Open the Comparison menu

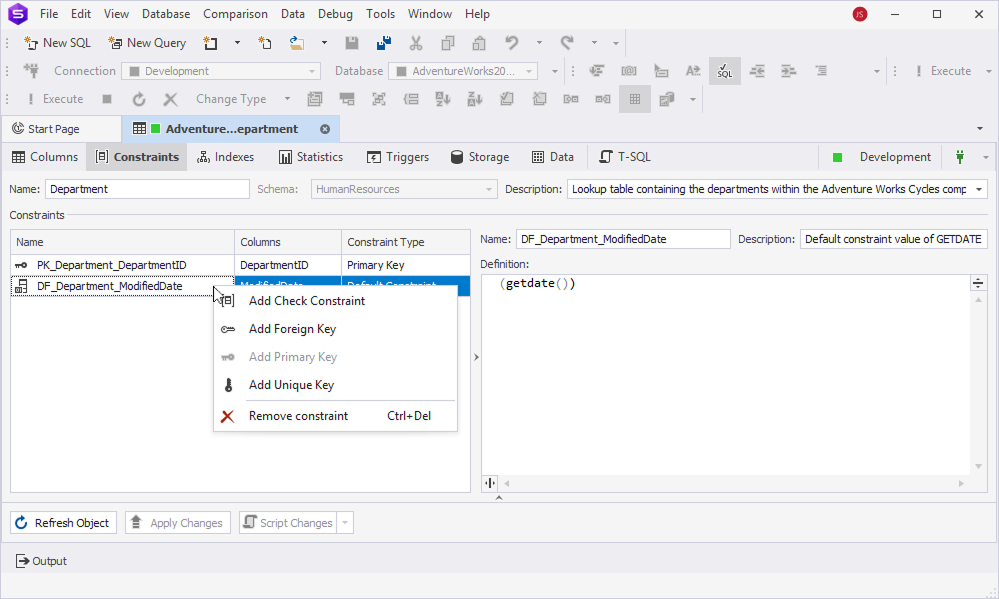tap(235, 14)
